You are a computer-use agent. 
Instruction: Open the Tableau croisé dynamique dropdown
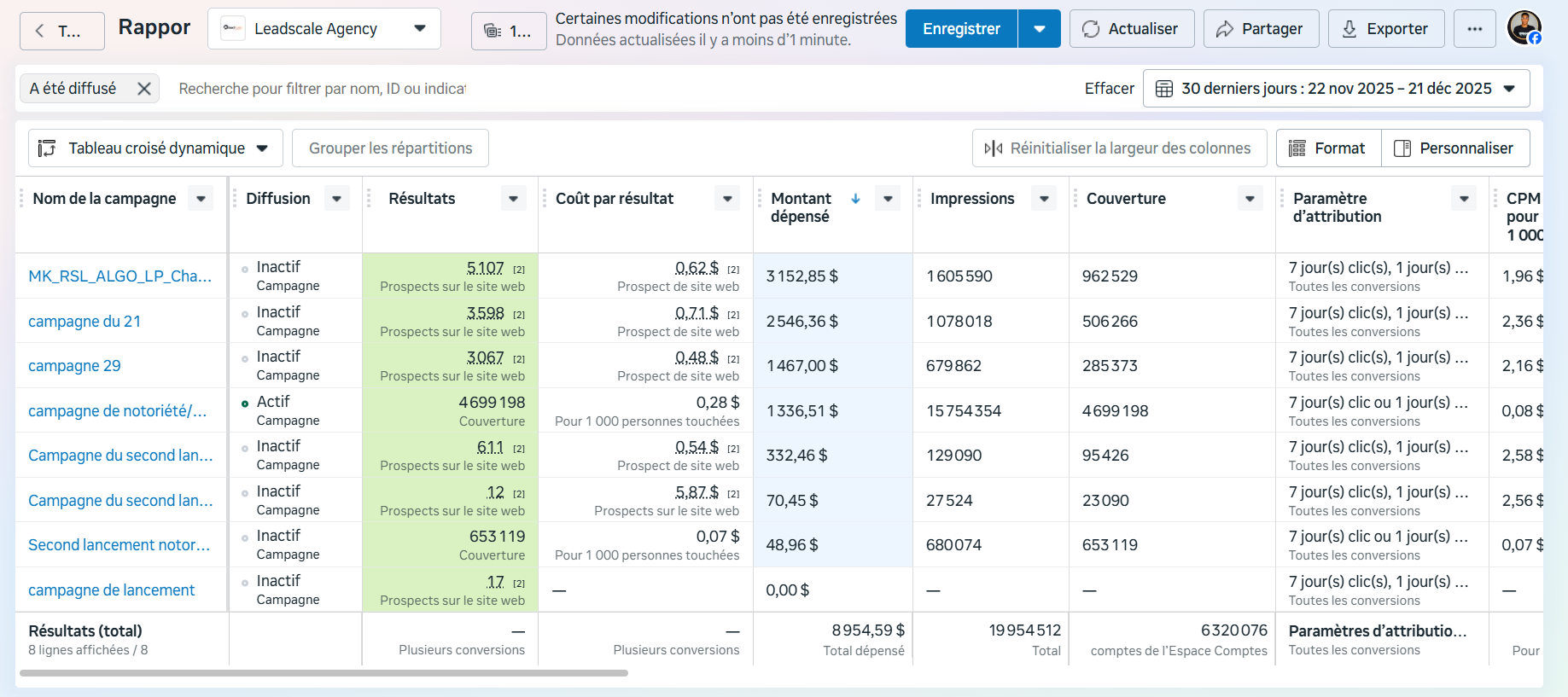click(155, 148)
